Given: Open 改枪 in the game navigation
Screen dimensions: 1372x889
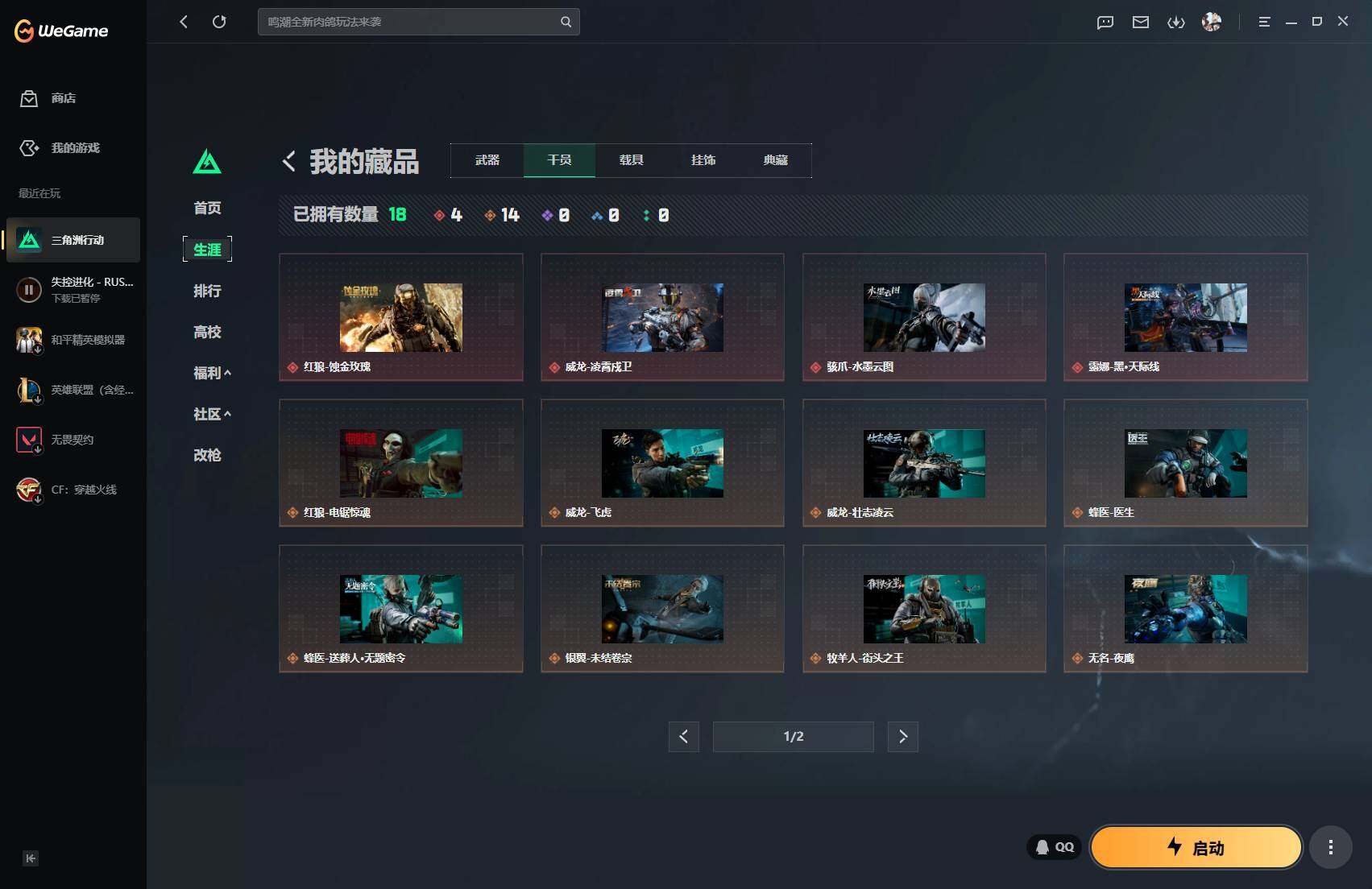Looking at the screenshot, I should pos(207,455).
